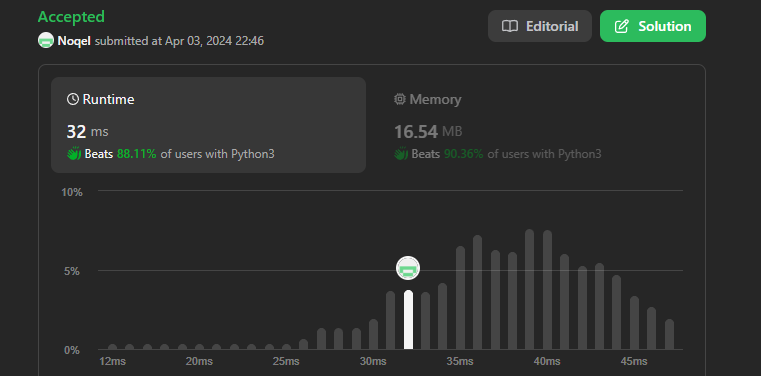The image size is (761, 376).
Task: Click the pencil icon in Solution button
Action: point(621,26)
